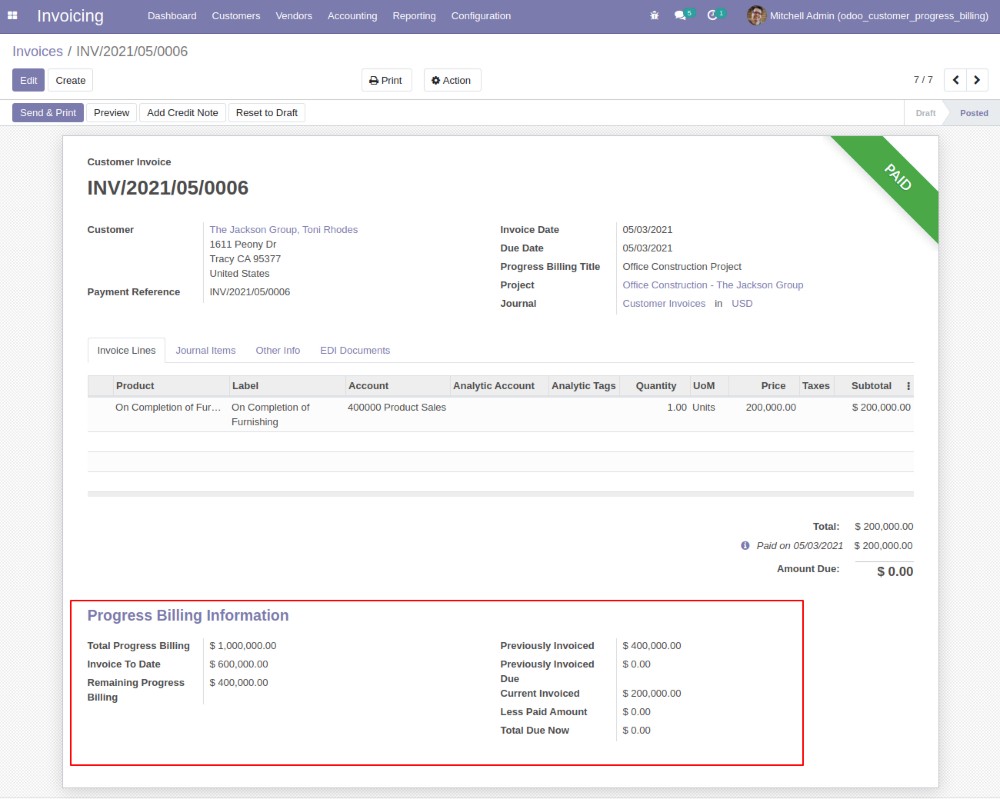Viewport: 1000px width, 799px height.
Task: Click Mitchell Admin user avatar
Action: [756, 16]
